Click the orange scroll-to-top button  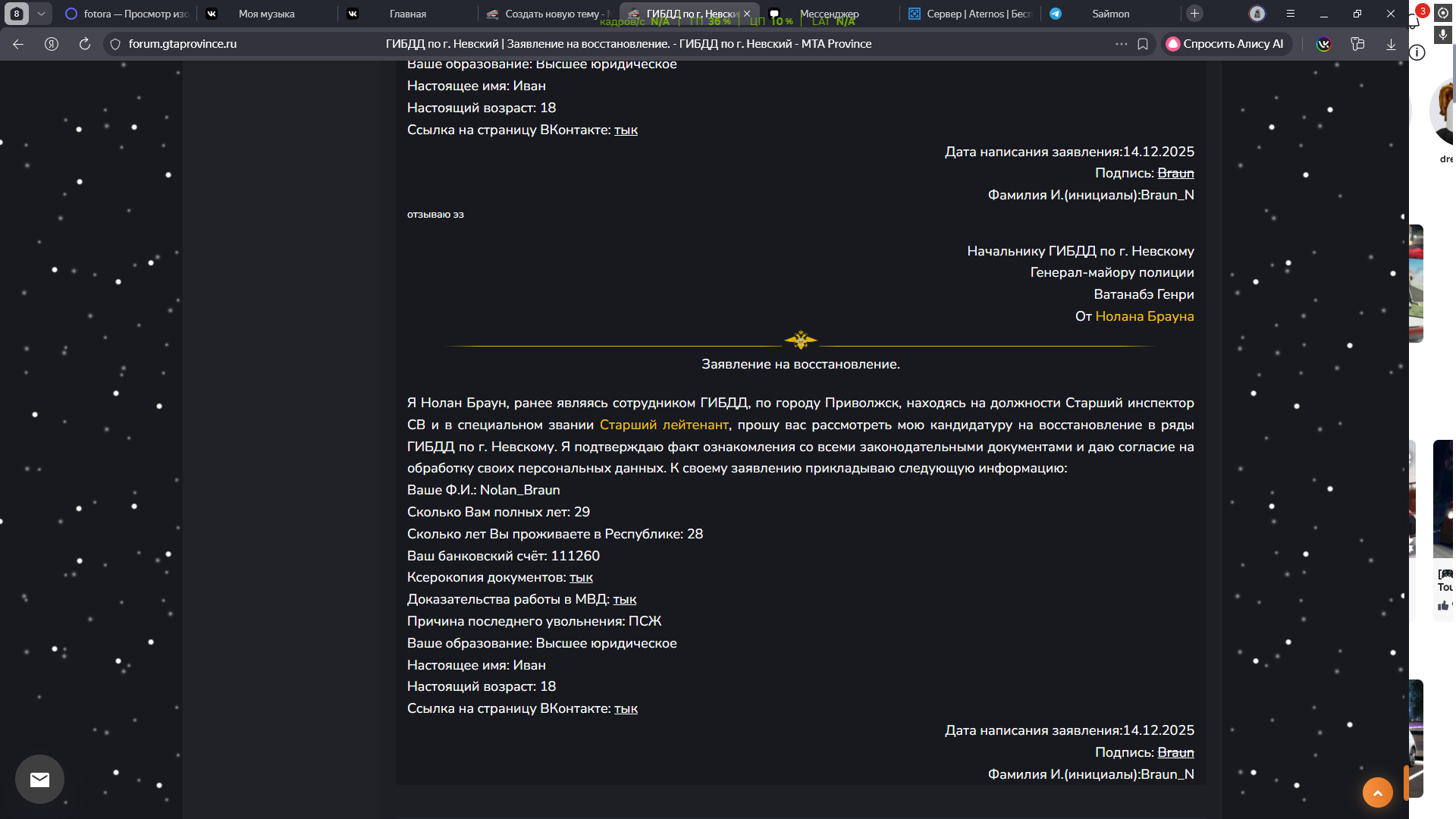click(1377, 792)
